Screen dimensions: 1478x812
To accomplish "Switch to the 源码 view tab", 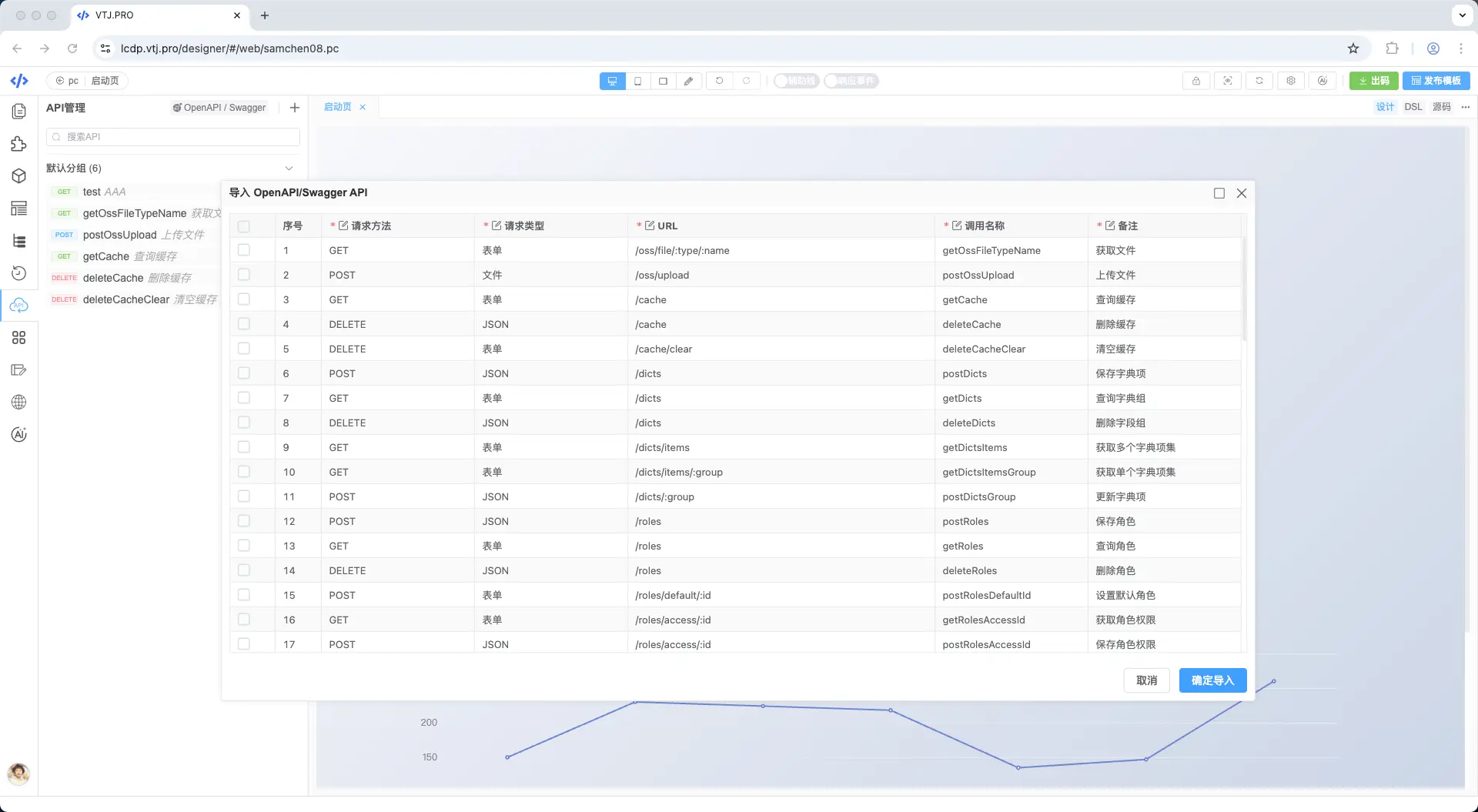I will 1441,107.
